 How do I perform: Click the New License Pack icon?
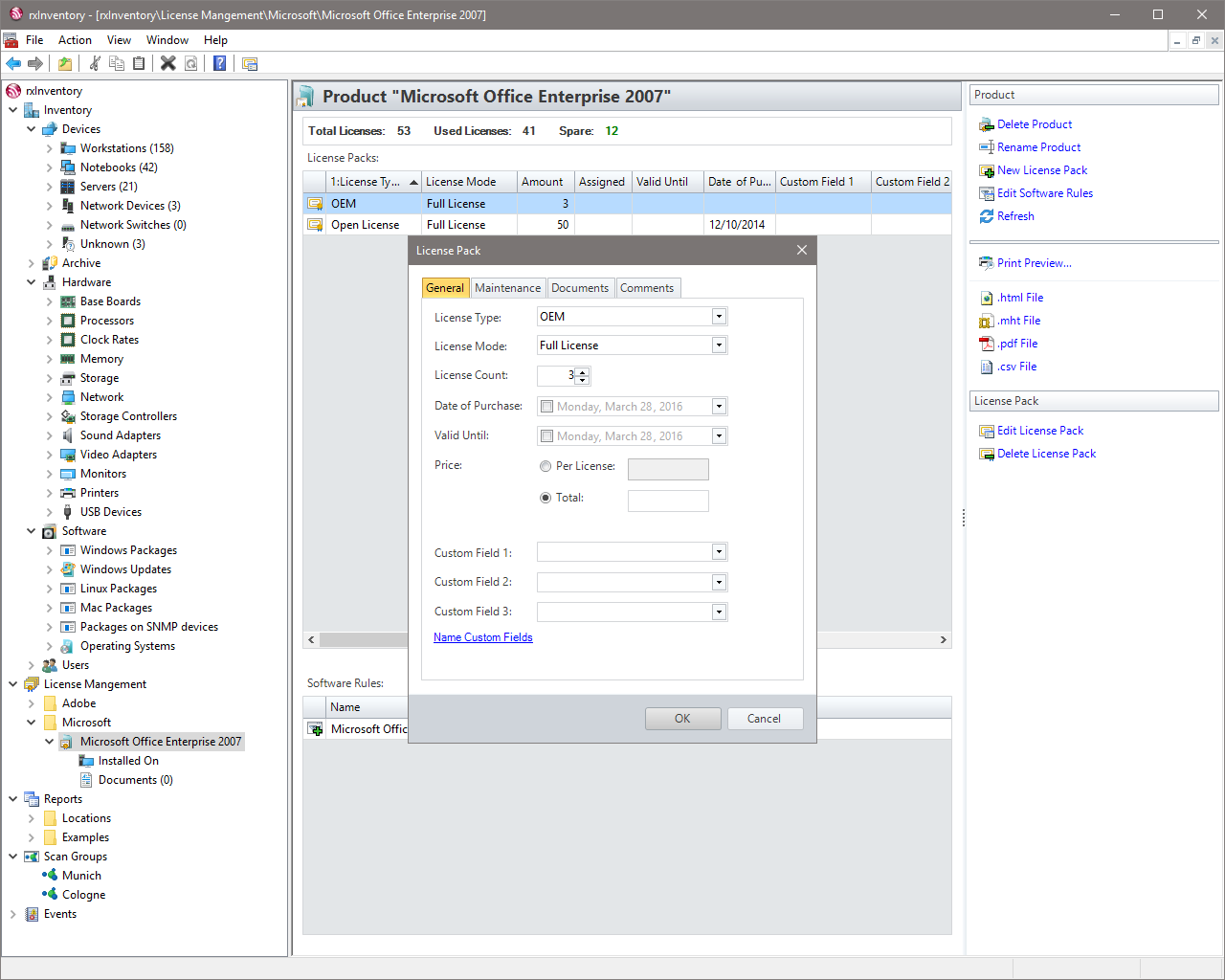coord(987,170)
